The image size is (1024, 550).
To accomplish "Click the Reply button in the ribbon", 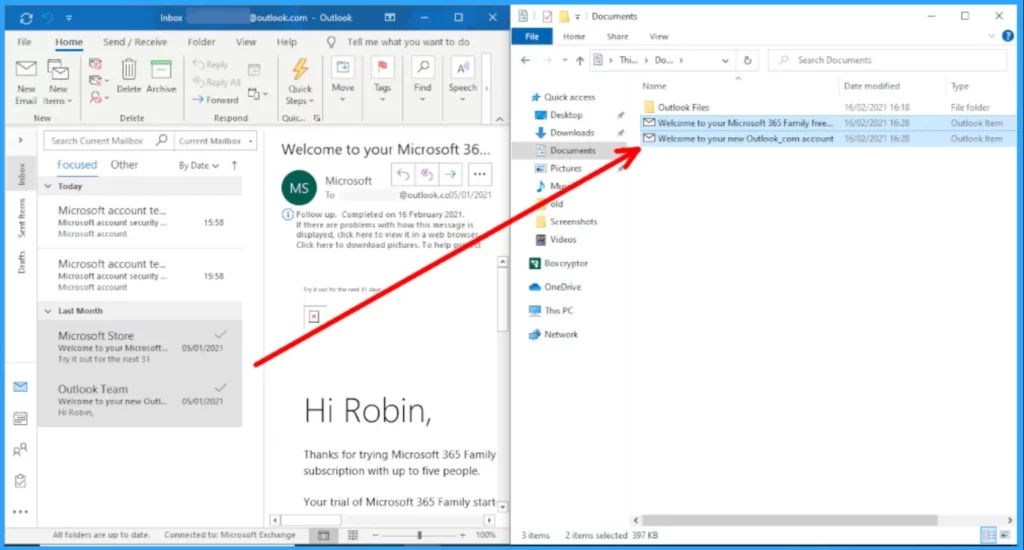I will coord(210,65).
